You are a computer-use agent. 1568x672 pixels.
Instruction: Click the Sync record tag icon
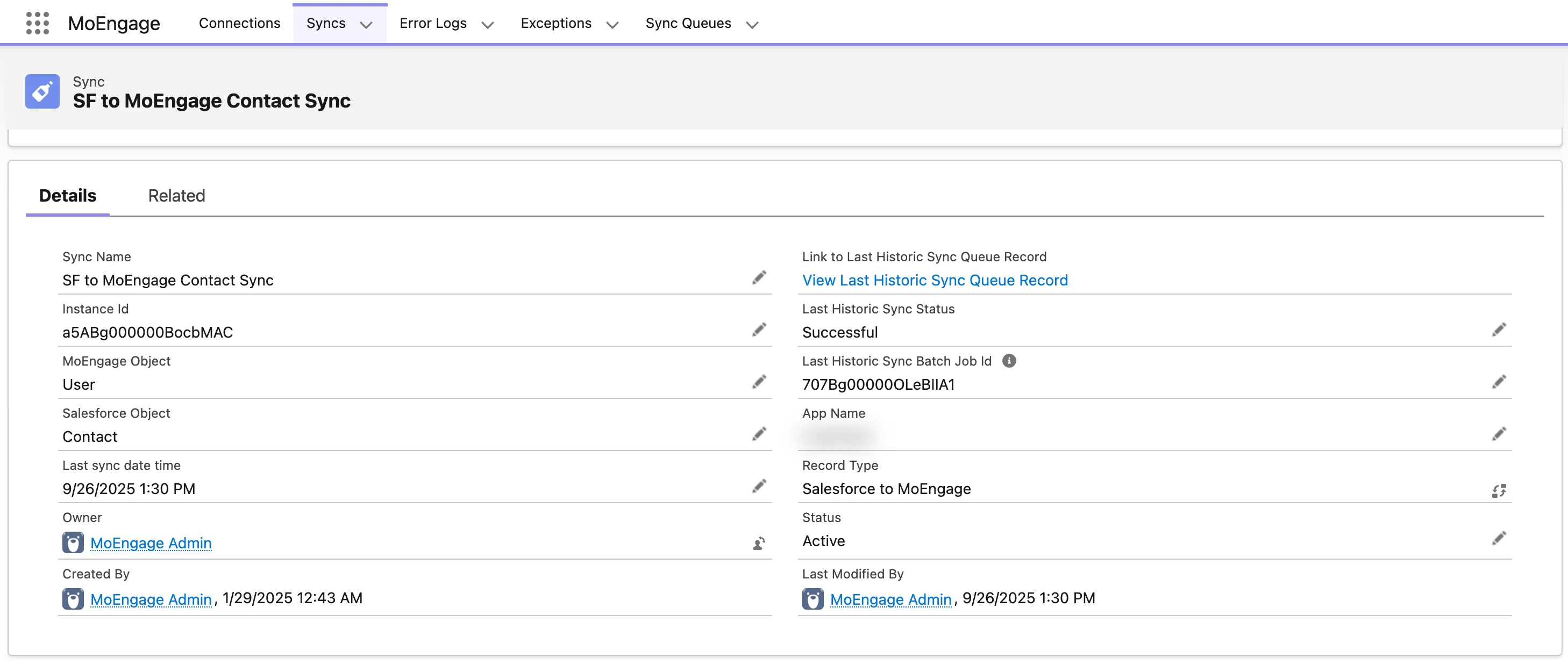click(x=42, y=91)
